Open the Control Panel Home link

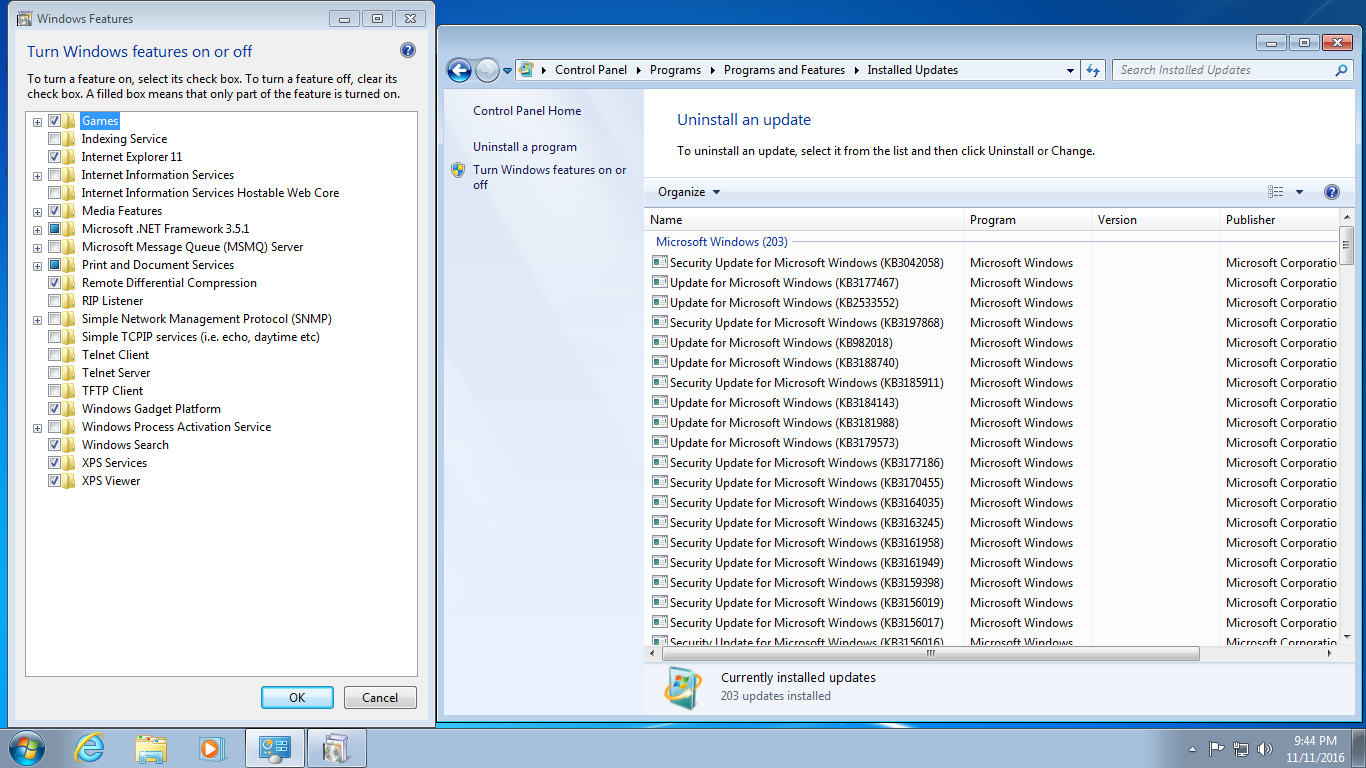click(527, 111)
